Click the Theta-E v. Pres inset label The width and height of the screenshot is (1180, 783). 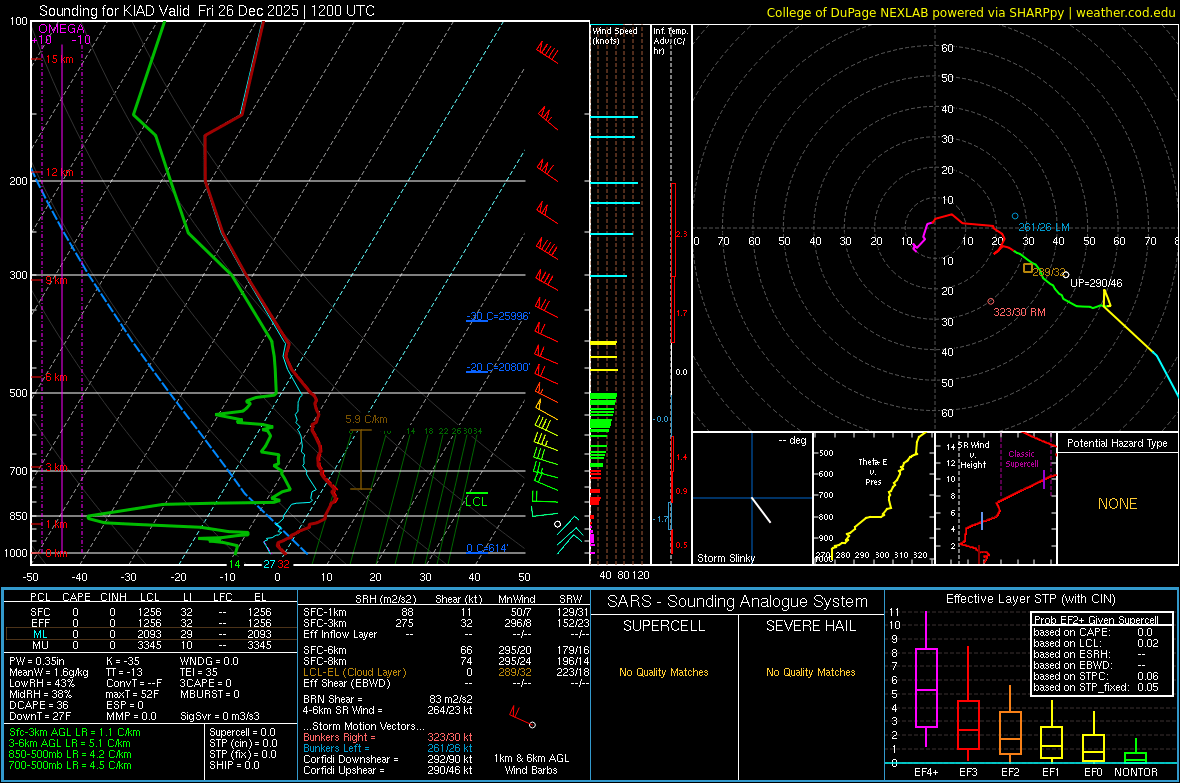[873, 471]
